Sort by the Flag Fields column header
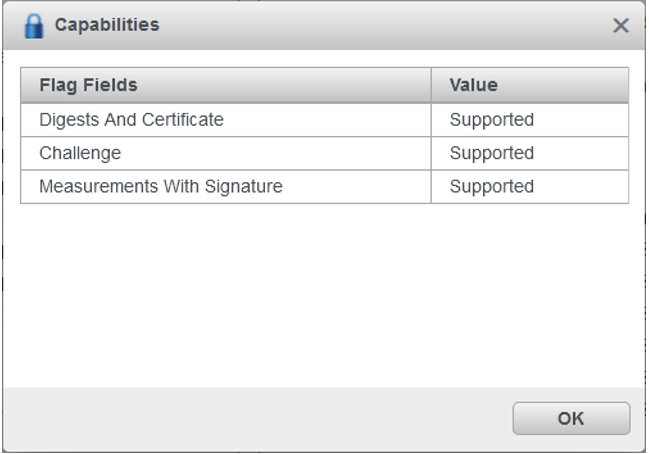The image size is (649, 454). click(x=88, y=85)
